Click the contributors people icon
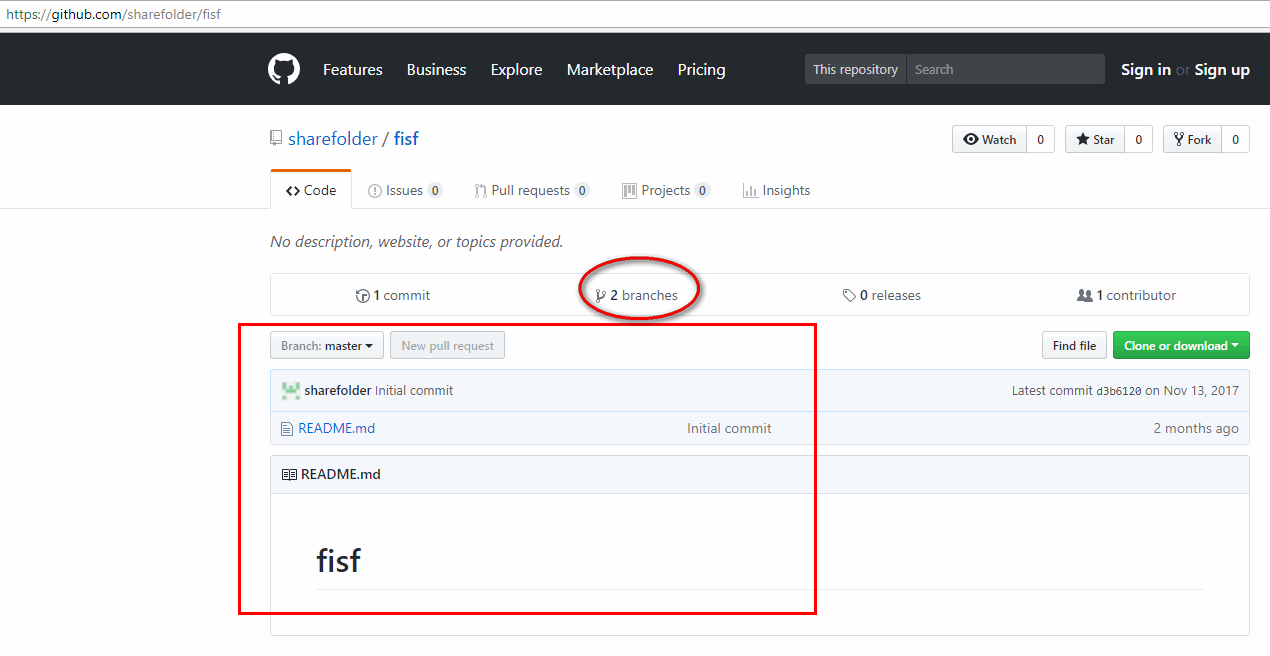 [1083, 295]
